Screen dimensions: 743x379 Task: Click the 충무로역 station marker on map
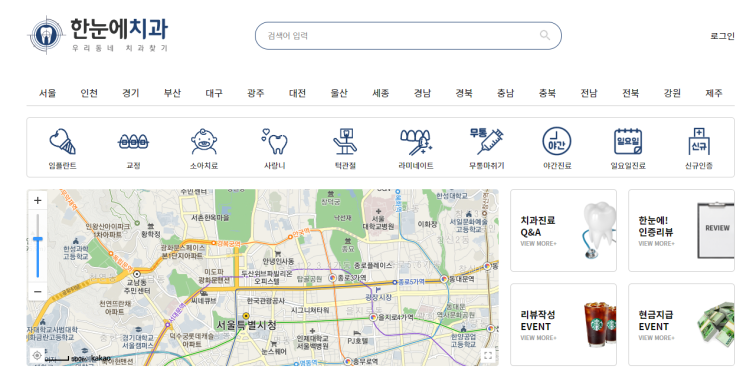point(348,361)
